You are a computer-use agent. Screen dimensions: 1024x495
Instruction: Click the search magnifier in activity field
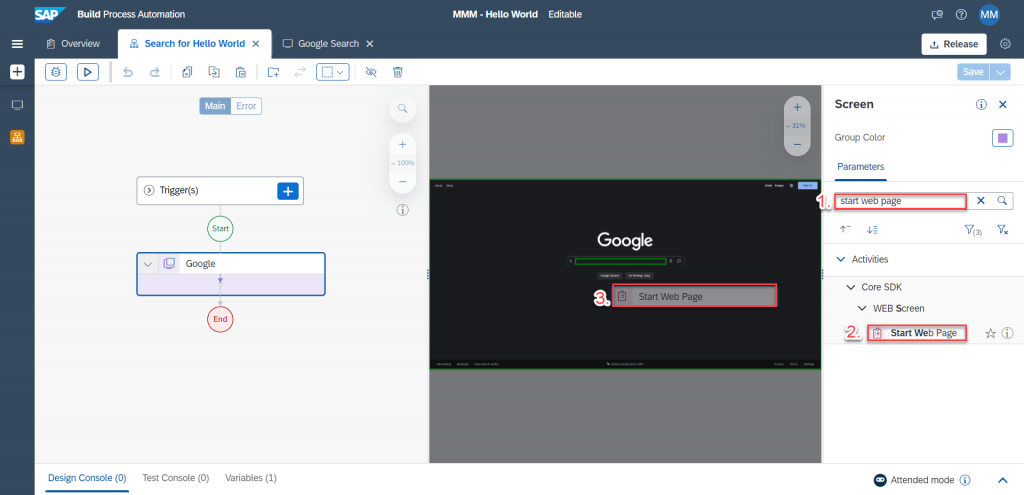tap(1002, 201)
